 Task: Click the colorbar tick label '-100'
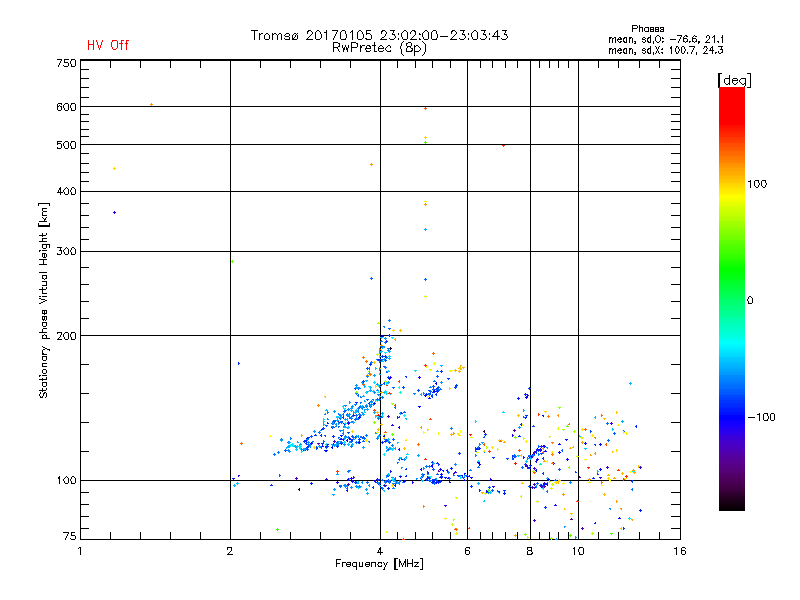(761, 417)
